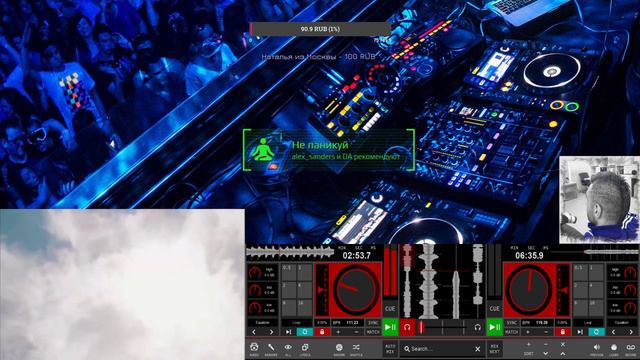The height and width of the screenshot is (360, 640).
Task: Click the record tape-reel icon
Action: [x=631, y=347]
